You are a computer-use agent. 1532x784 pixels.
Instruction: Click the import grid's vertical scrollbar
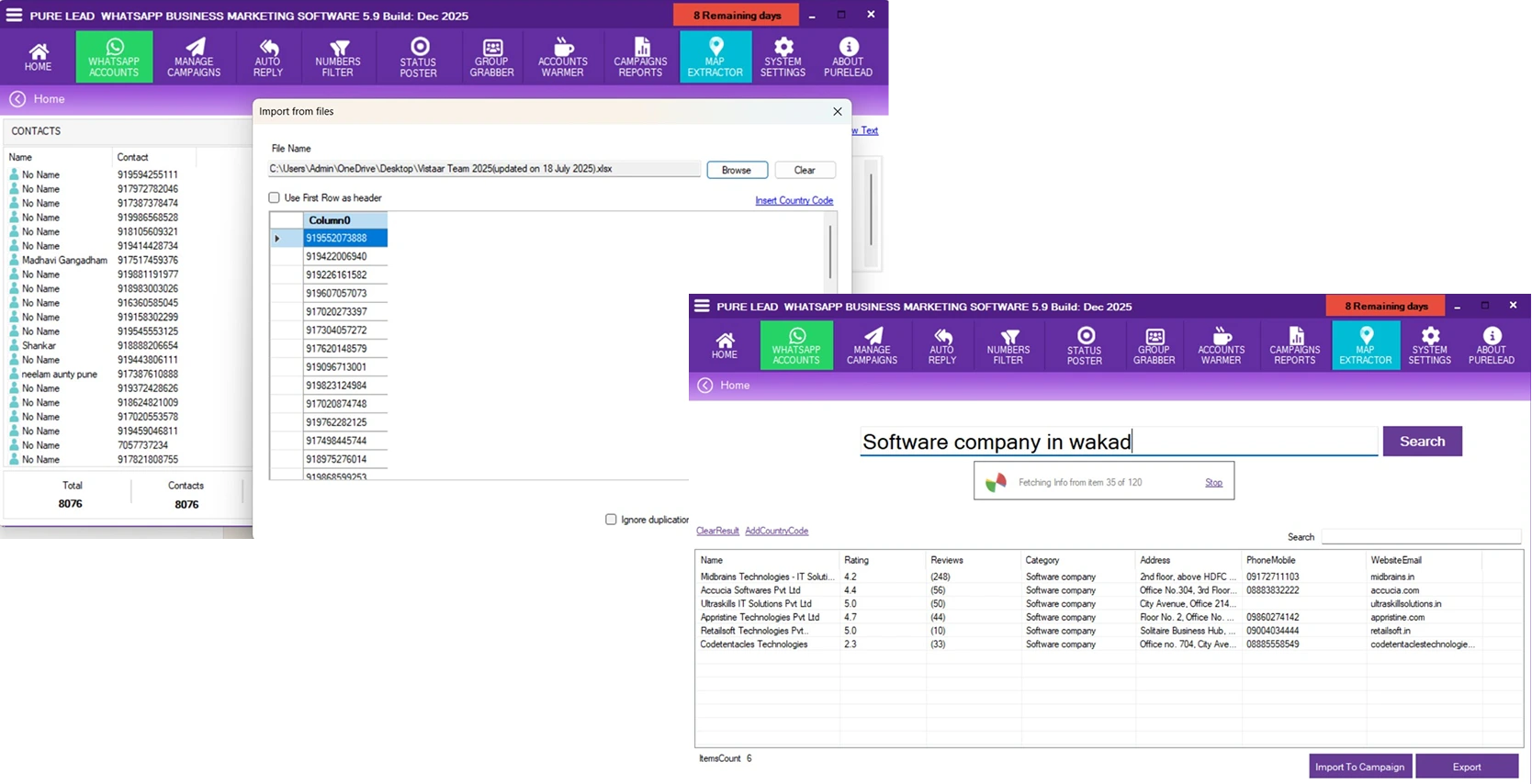(x=830, y=251)
